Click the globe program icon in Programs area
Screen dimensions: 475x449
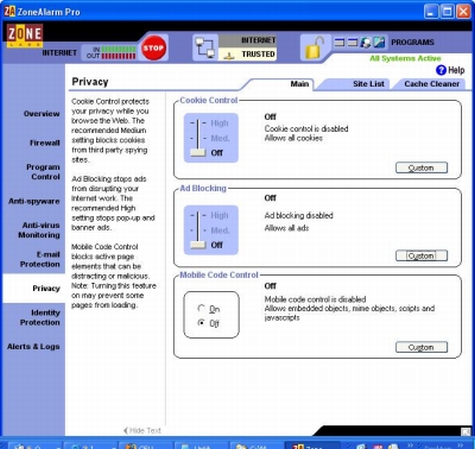[366, 42]
